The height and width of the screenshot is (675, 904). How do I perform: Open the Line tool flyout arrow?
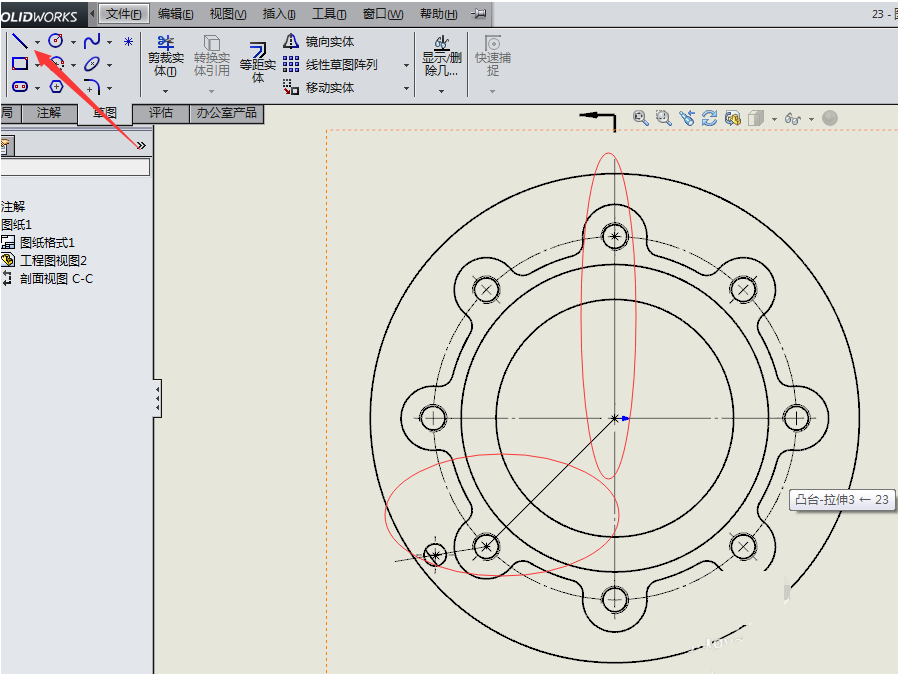click(37, 41)
